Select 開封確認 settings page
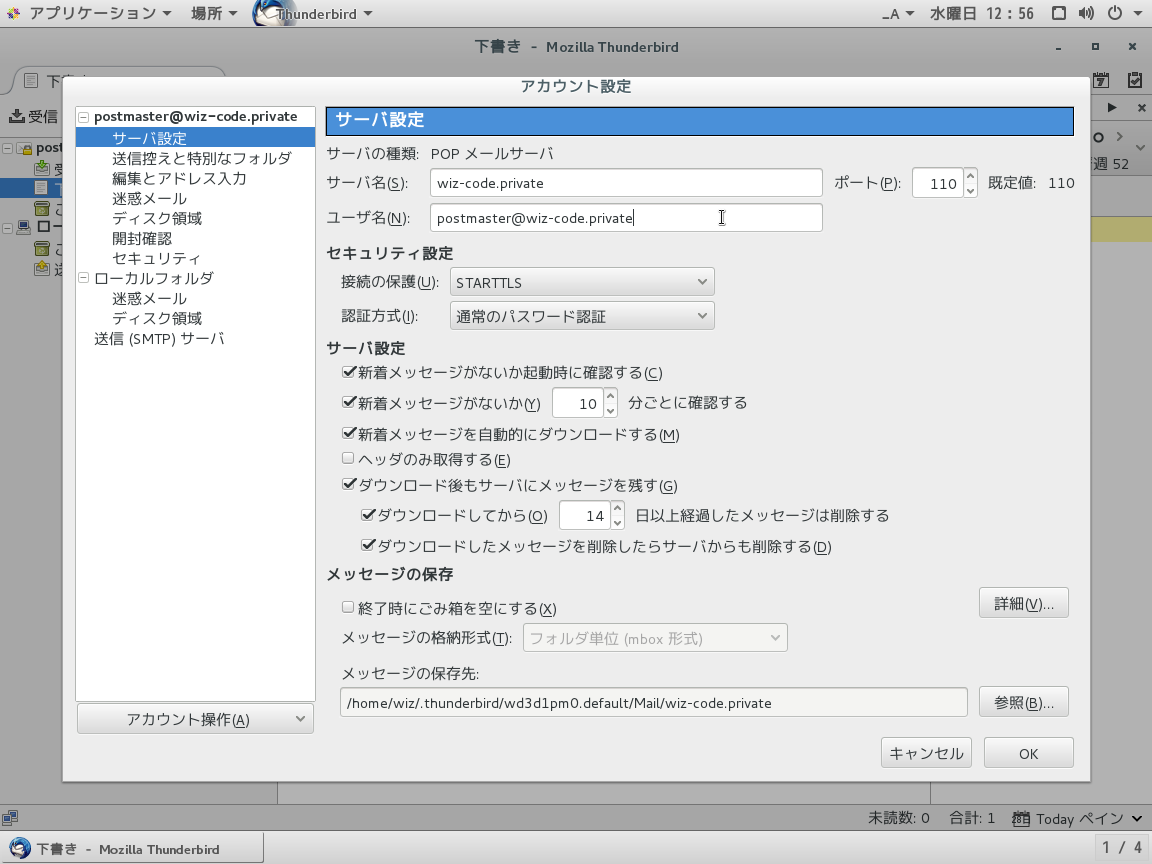1152x864 pixels. pyautogui.click(x=142, y=238)
